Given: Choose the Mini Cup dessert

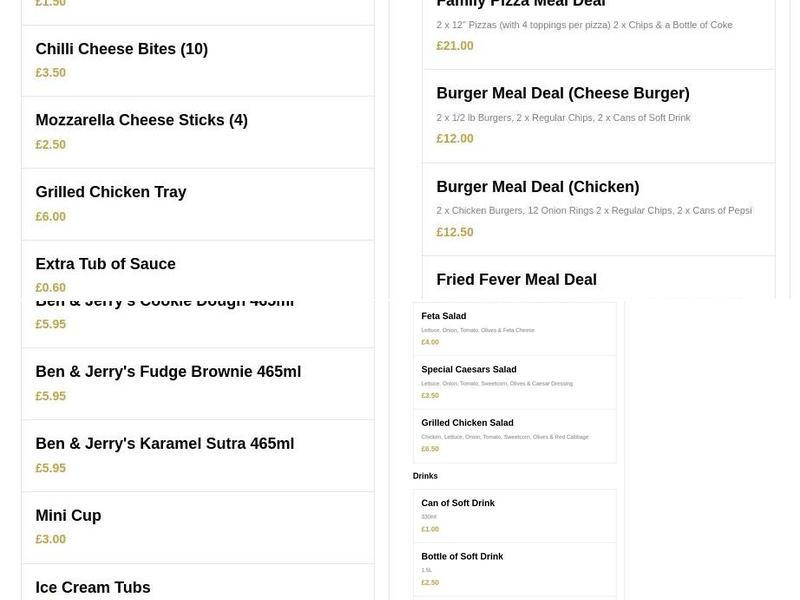Looking at the screenshot, I should [68, 515].
